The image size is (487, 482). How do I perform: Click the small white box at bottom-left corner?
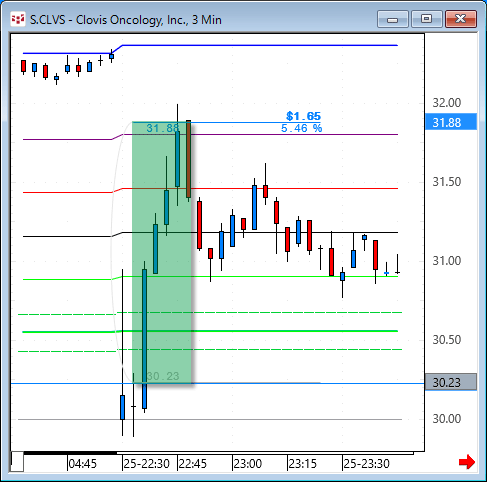[17, 462]
